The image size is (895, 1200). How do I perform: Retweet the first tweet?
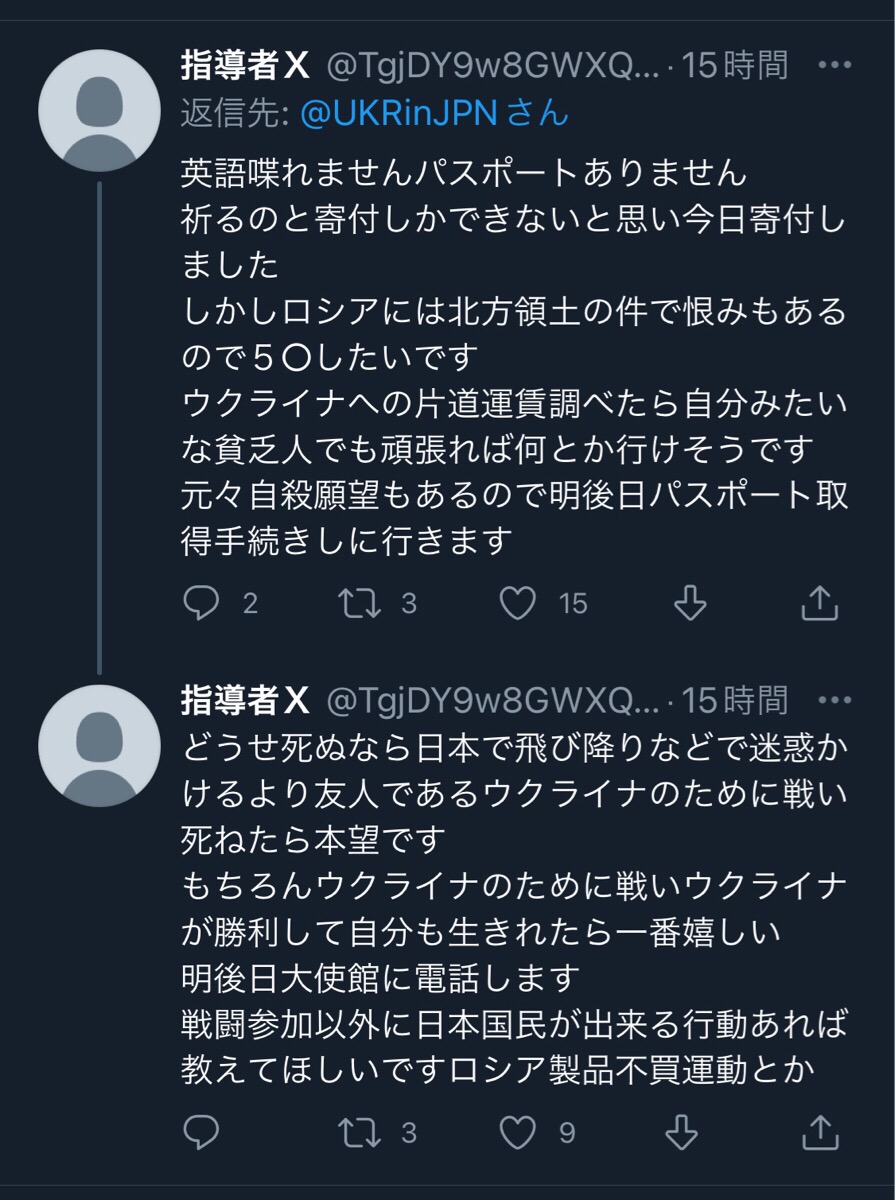(x=361, y=603)
